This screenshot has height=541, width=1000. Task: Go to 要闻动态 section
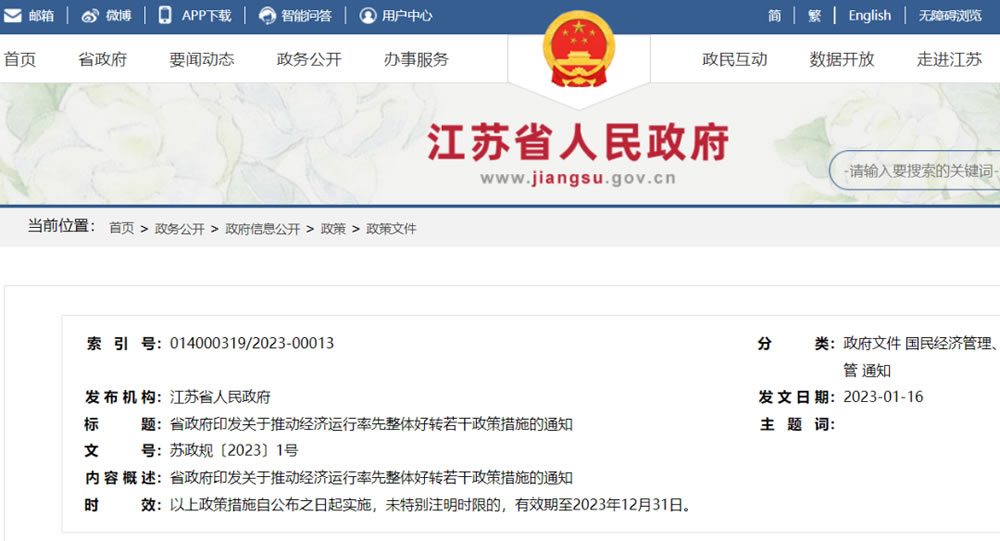[202, 59]
